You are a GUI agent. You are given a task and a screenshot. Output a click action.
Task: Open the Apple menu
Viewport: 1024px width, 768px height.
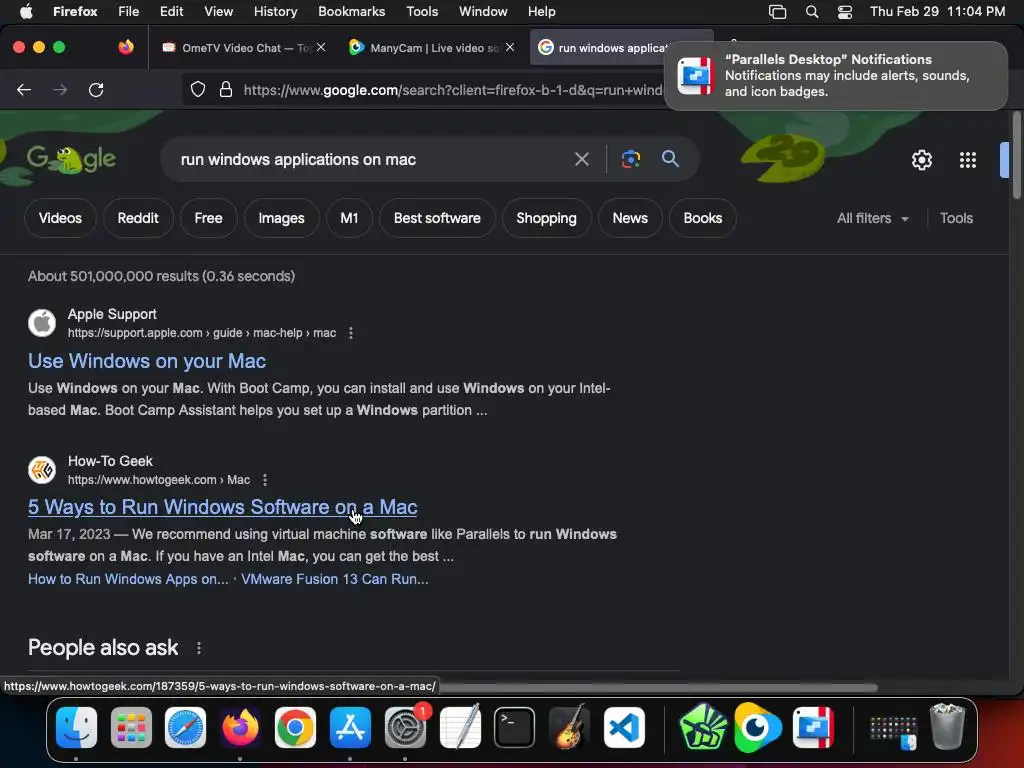tap(26, 11)
